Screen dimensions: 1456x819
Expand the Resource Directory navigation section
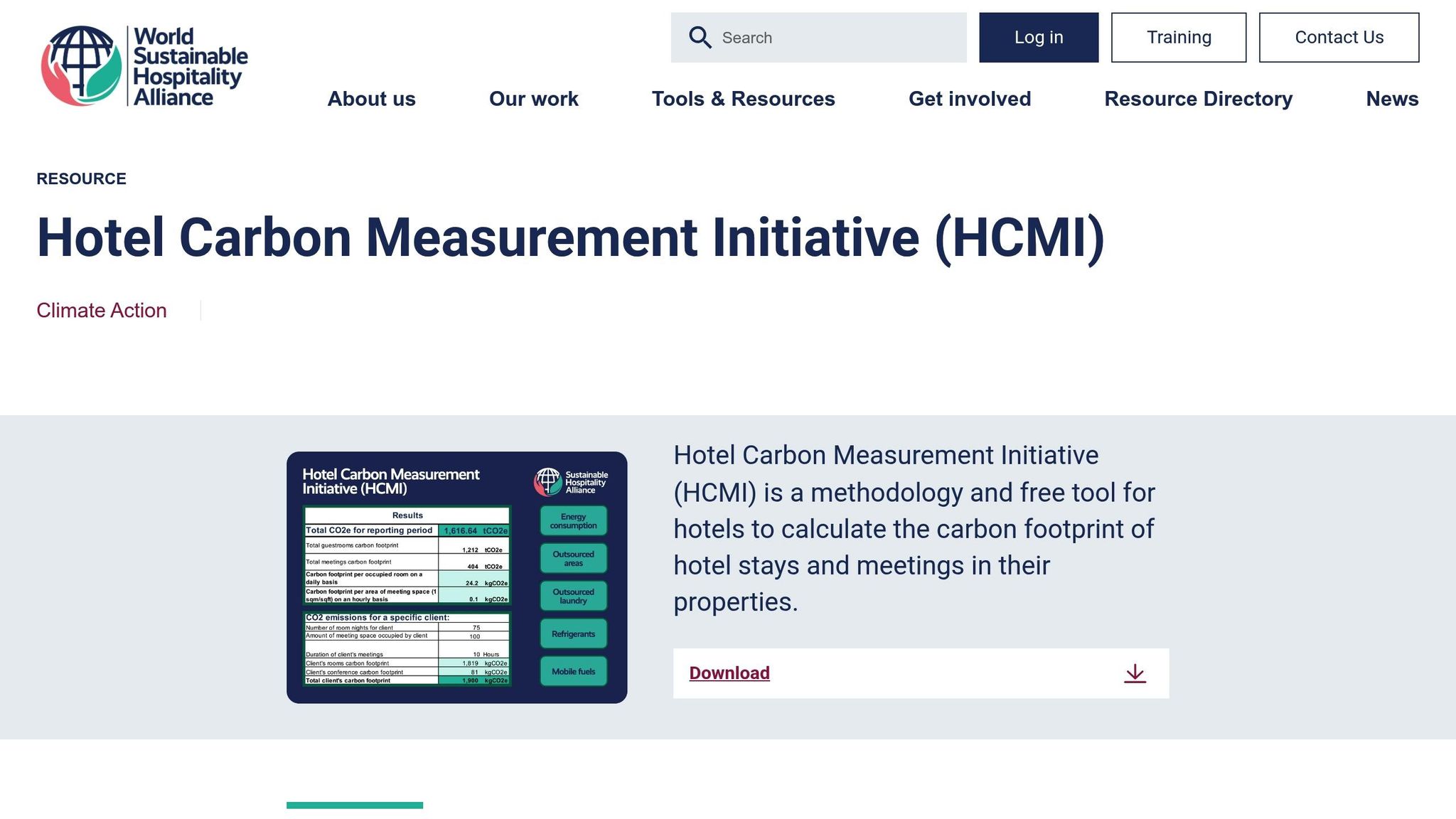1199,99
